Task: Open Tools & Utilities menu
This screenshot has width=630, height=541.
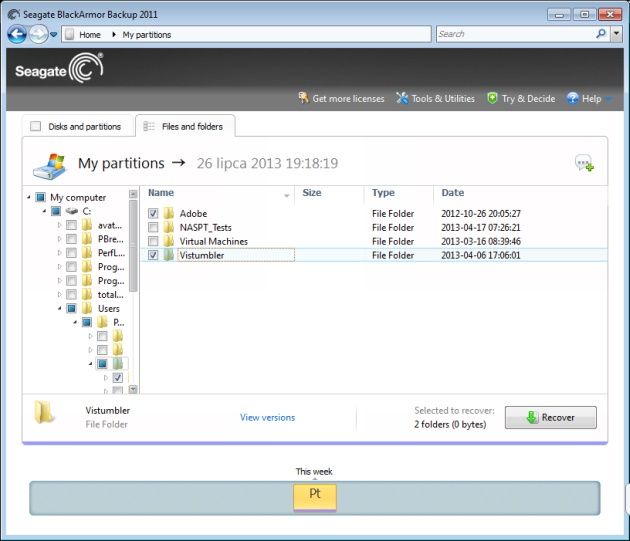Action: tap(436, 98)
